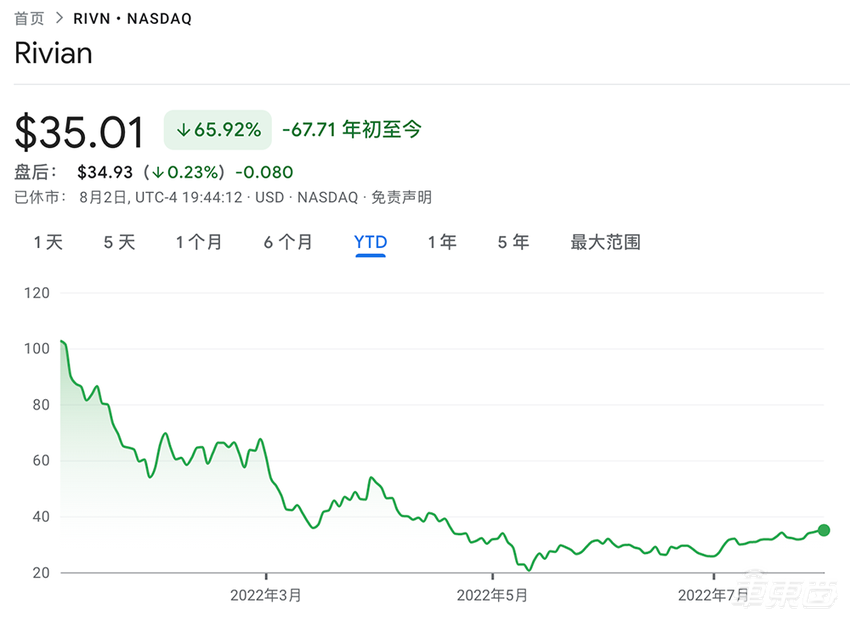Click the RIVN · NASDAQ breadcrumb entry
Viewport: 850px width, 621px height.
tap(133, 17)
